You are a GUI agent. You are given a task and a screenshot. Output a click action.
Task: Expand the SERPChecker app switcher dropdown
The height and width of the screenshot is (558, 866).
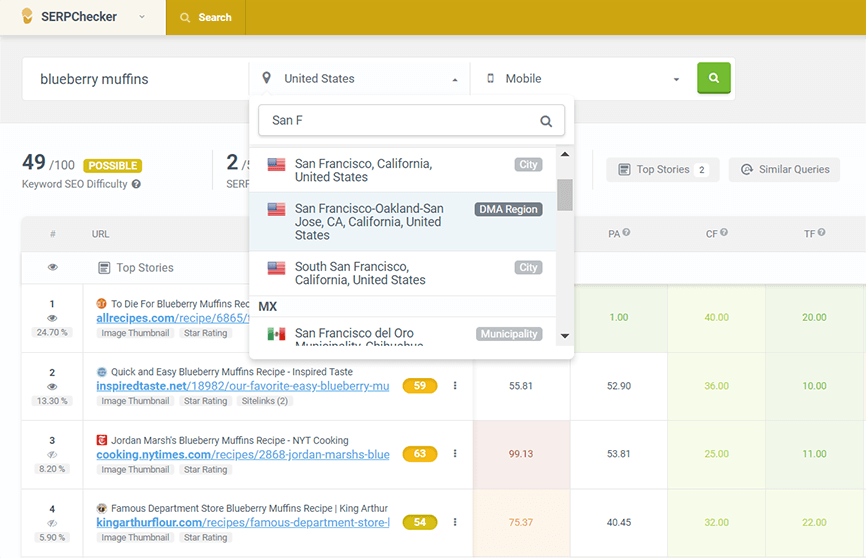pyautogui.click(x=142, y=17)
